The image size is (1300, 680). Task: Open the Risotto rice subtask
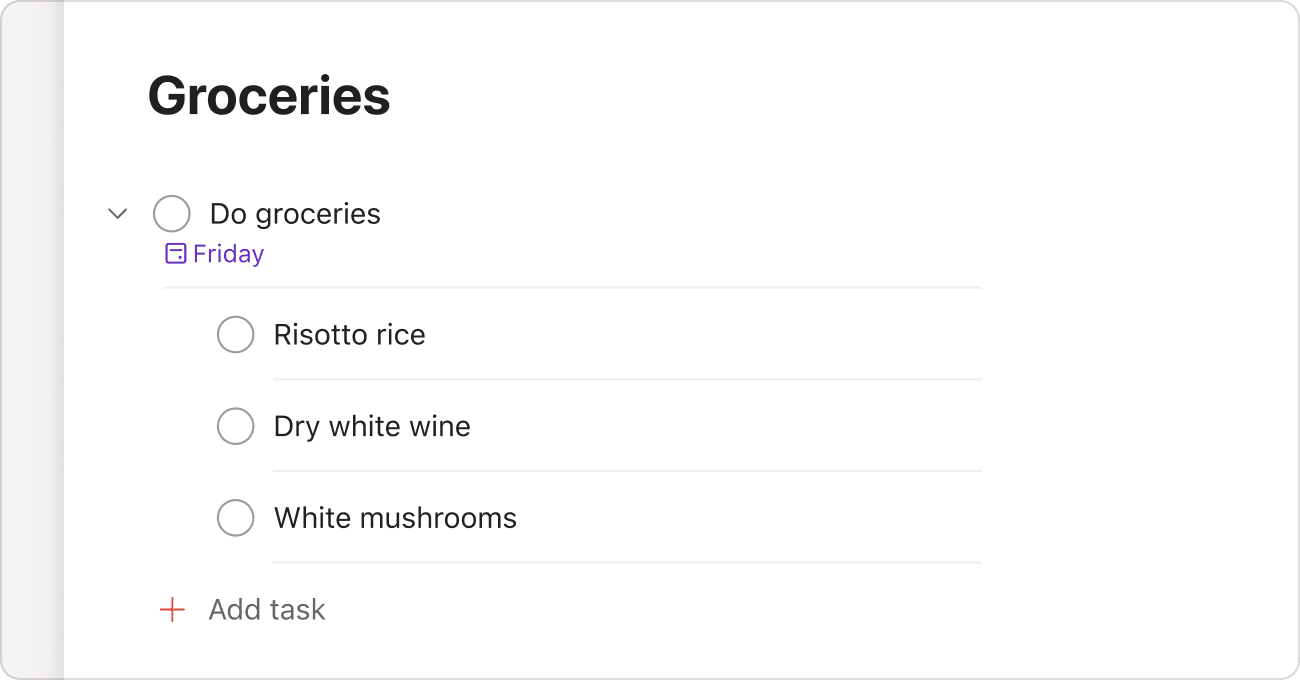pyautogui.click(x=350, y=334)
